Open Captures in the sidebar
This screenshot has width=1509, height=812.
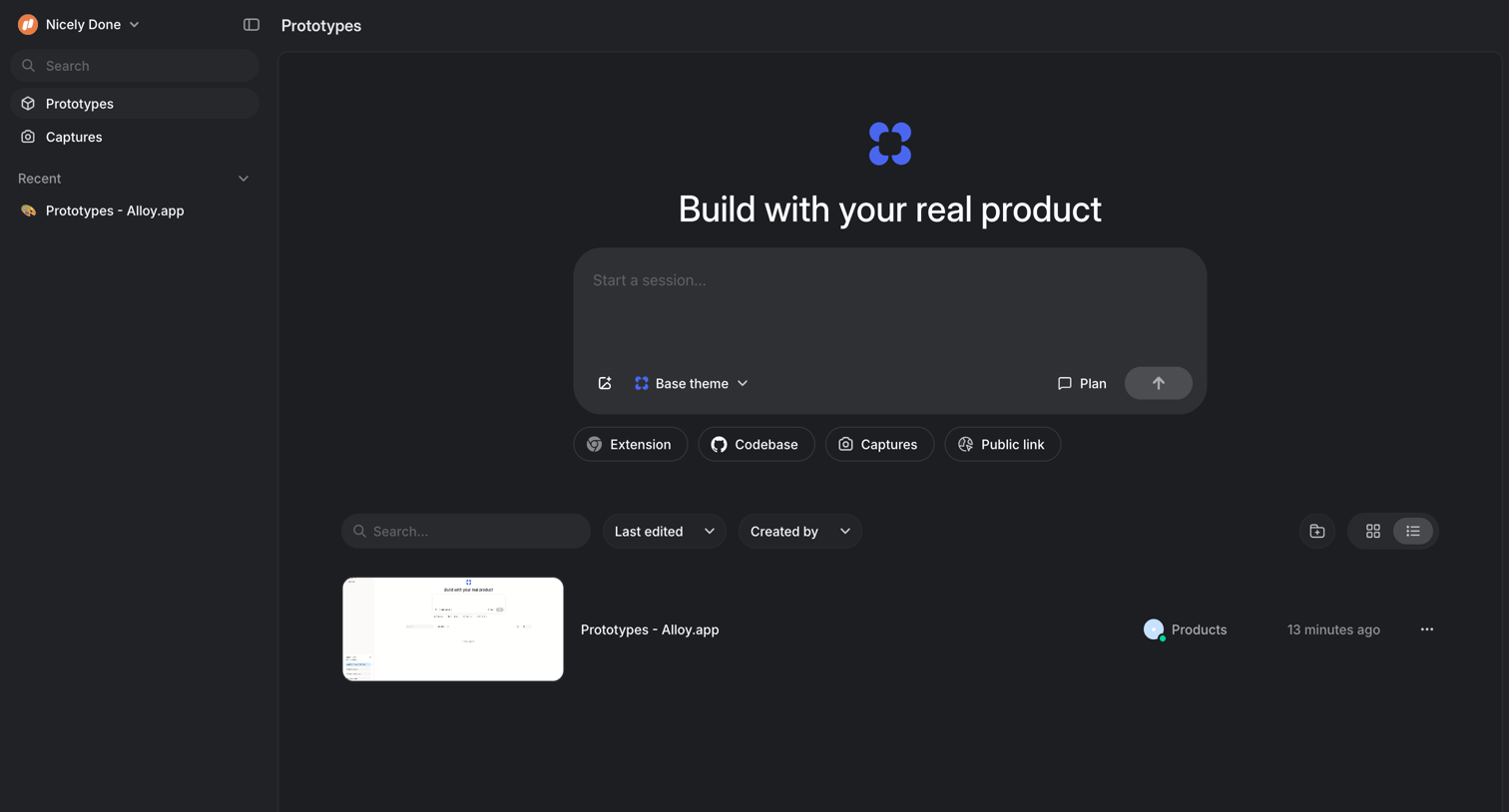click(135, 137)
